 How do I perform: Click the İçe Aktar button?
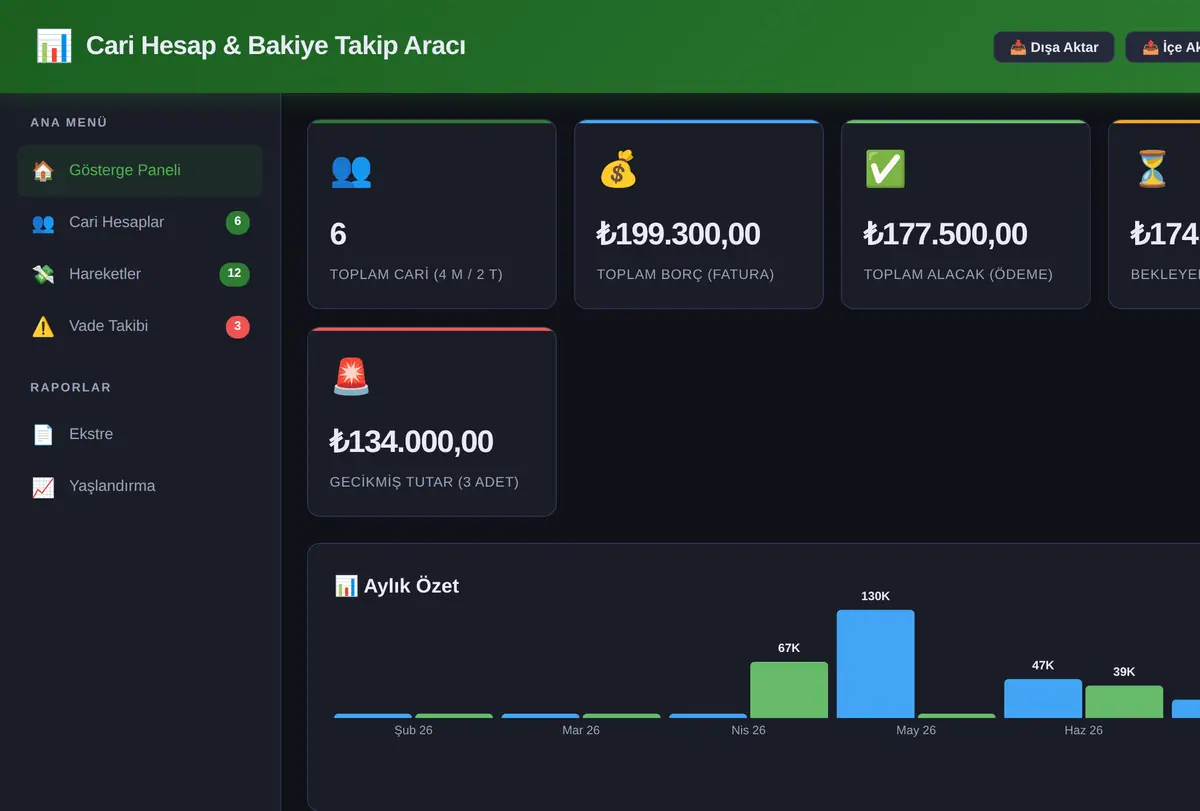(x=1163, y=47)
